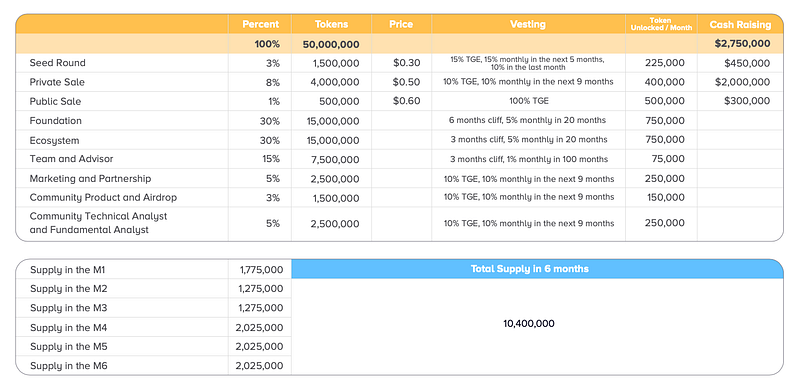
Task: Click Community Technical Analyst and Fundamental Analyst label
Action: (x=98, y=223)
